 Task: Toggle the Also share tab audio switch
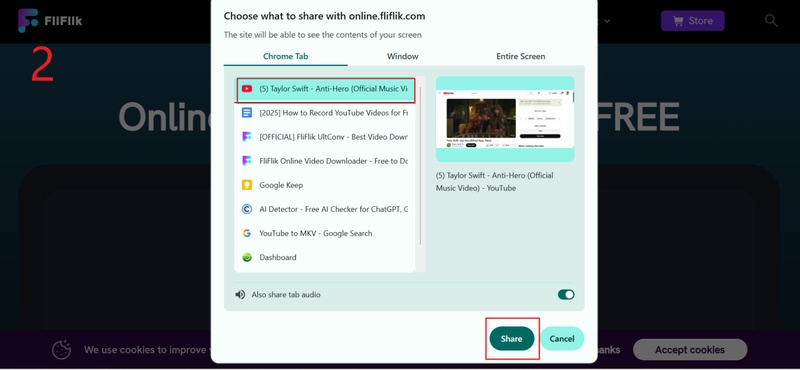point(566,294)
